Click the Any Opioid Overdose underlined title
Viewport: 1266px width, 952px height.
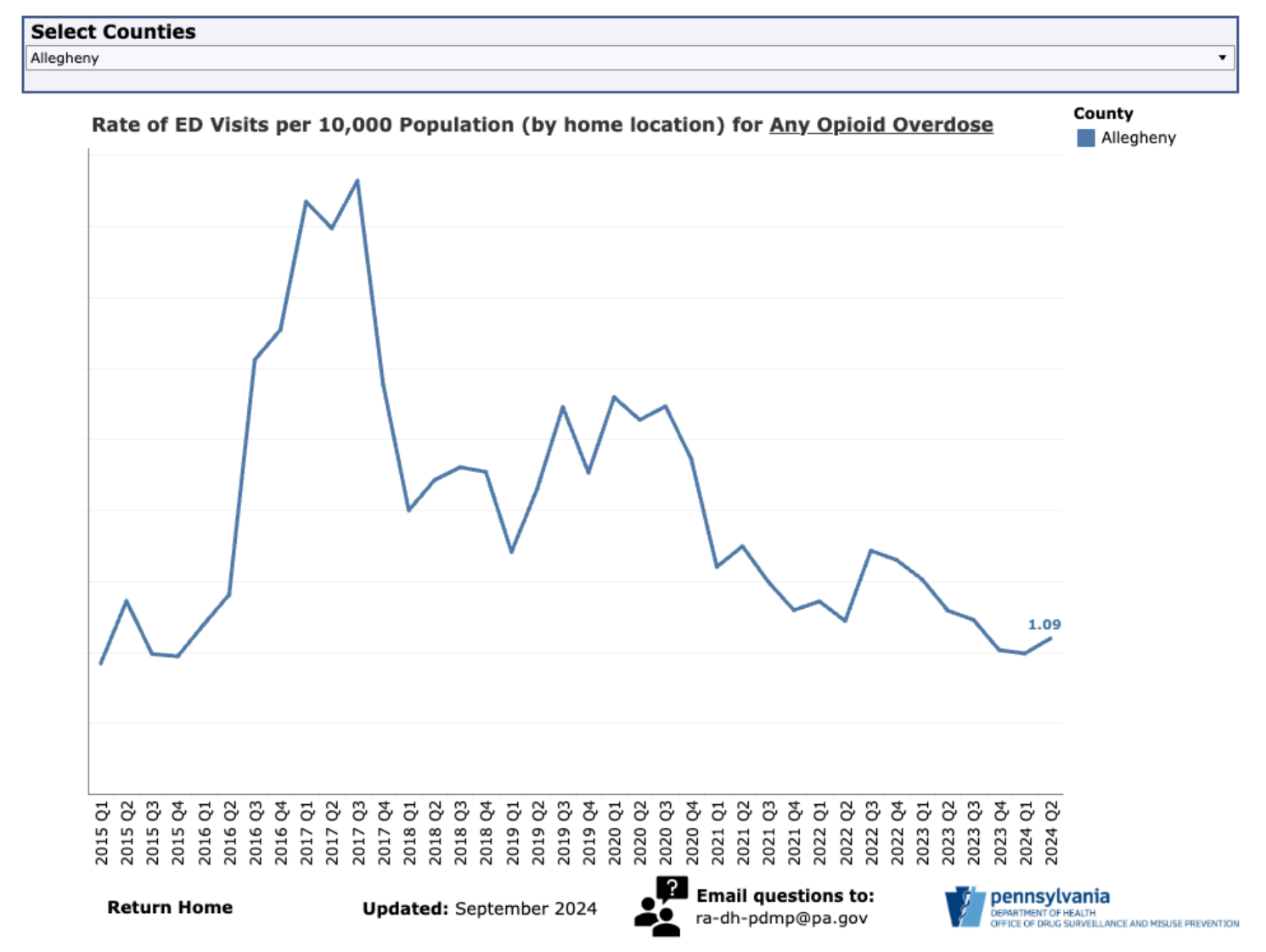pos(881,125)
